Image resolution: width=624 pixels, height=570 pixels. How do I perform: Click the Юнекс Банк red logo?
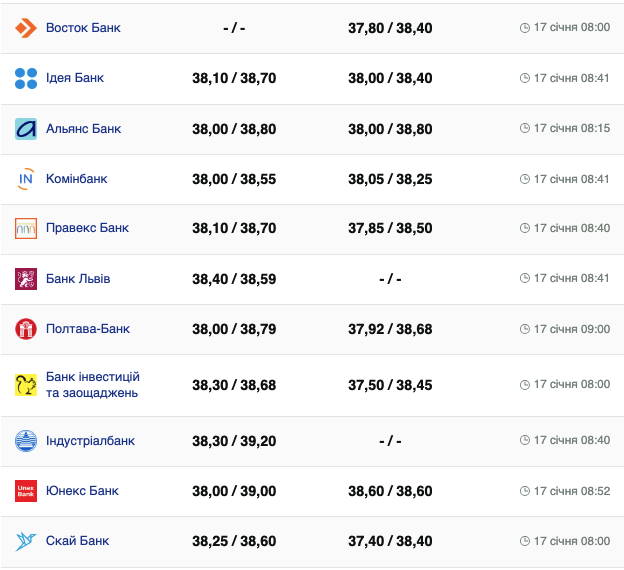(x=26, y=491)
